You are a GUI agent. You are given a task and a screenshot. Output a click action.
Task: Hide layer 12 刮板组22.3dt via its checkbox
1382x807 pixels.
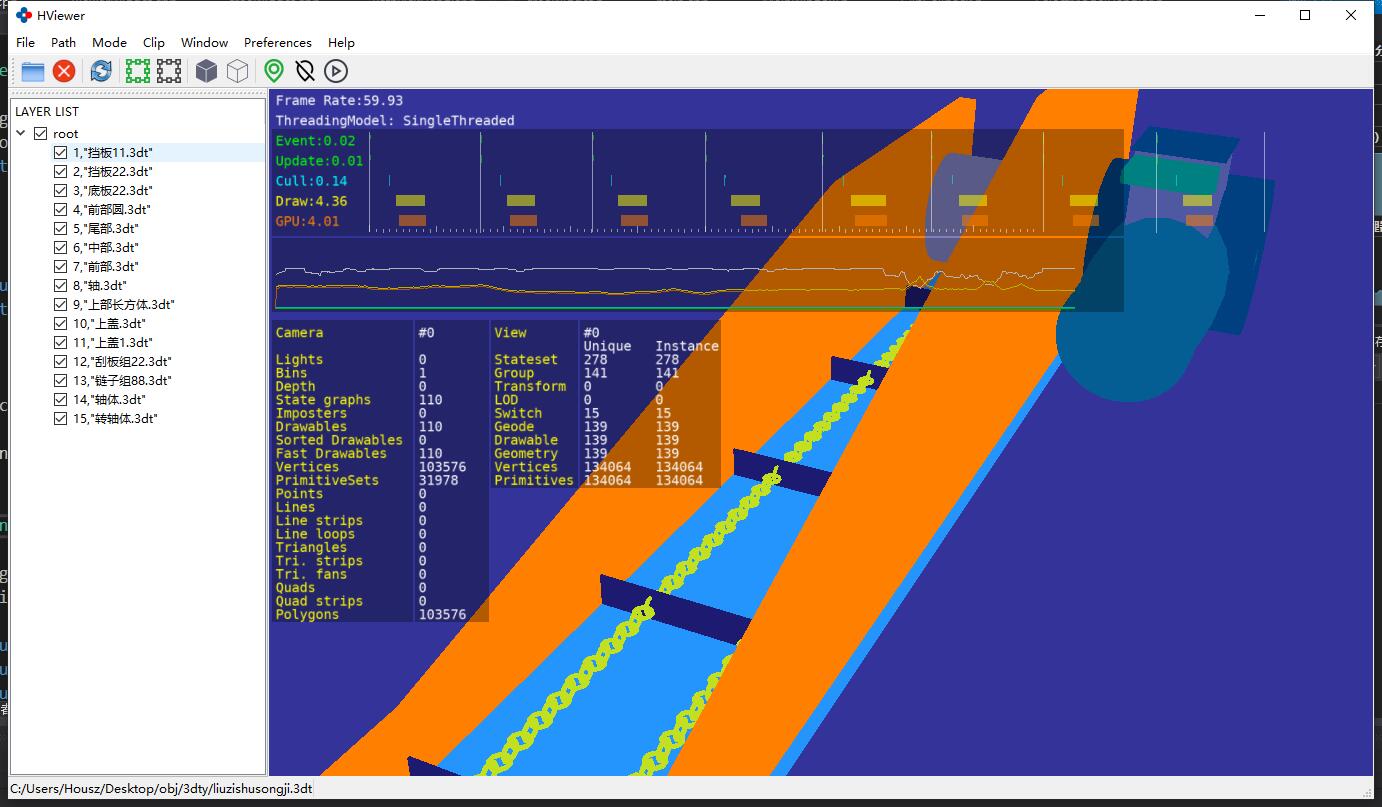point(61,361)
